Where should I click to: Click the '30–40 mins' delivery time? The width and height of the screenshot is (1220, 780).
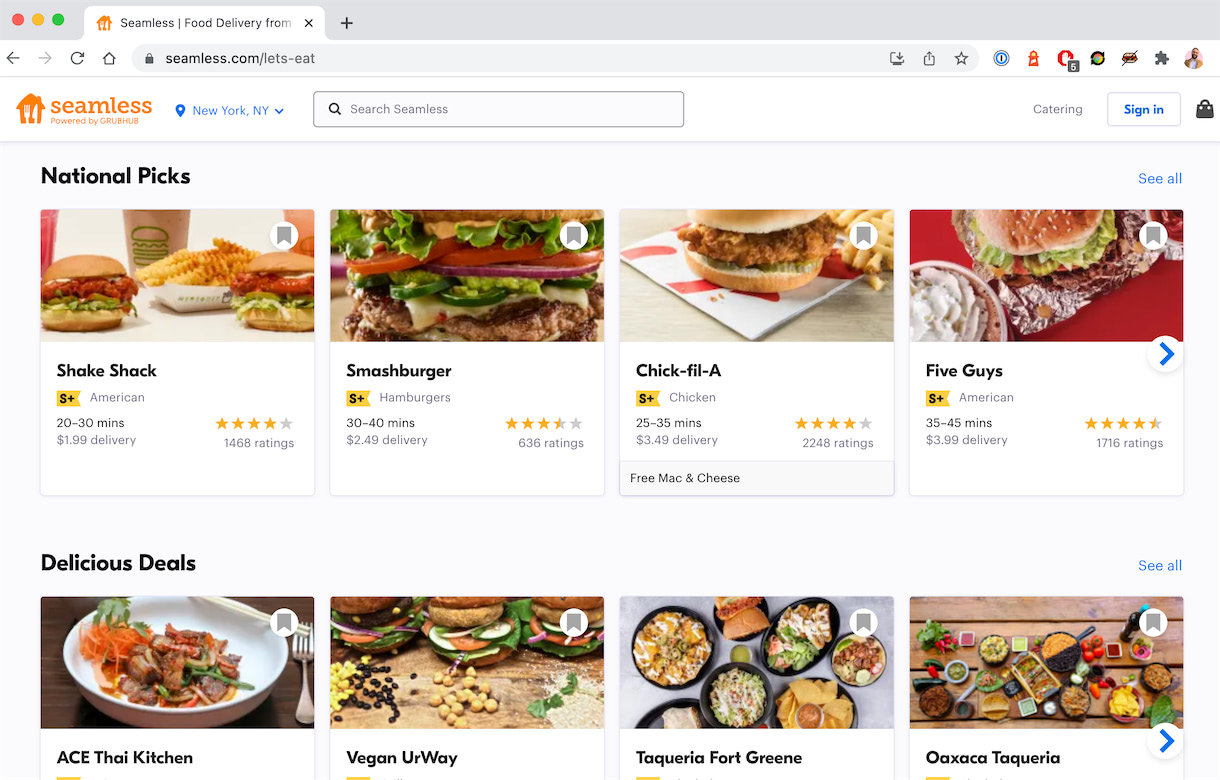coord(381,423)
